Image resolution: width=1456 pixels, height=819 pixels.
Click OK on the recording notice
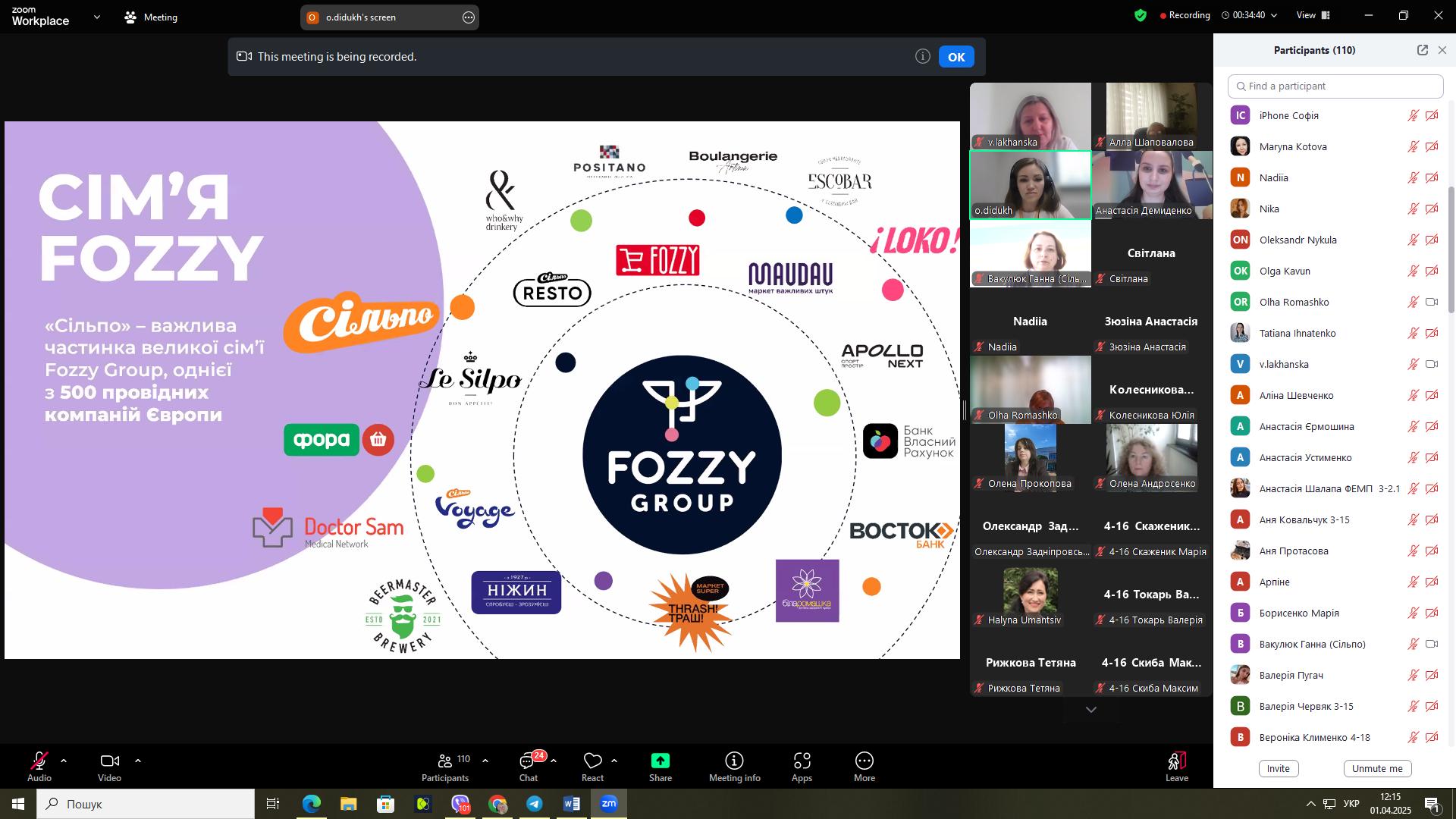(956, 57)
